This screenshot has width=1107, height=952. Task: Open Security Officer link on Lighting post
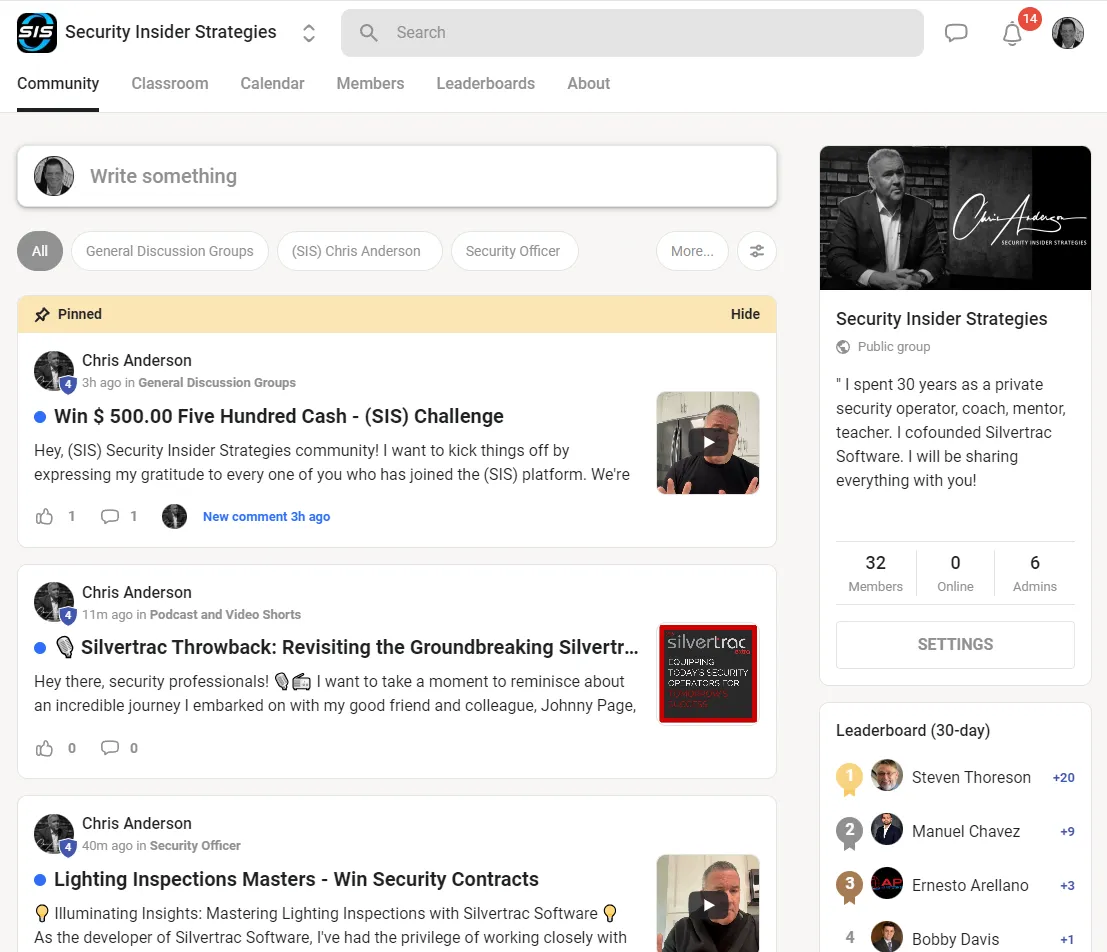coord(195,845)
